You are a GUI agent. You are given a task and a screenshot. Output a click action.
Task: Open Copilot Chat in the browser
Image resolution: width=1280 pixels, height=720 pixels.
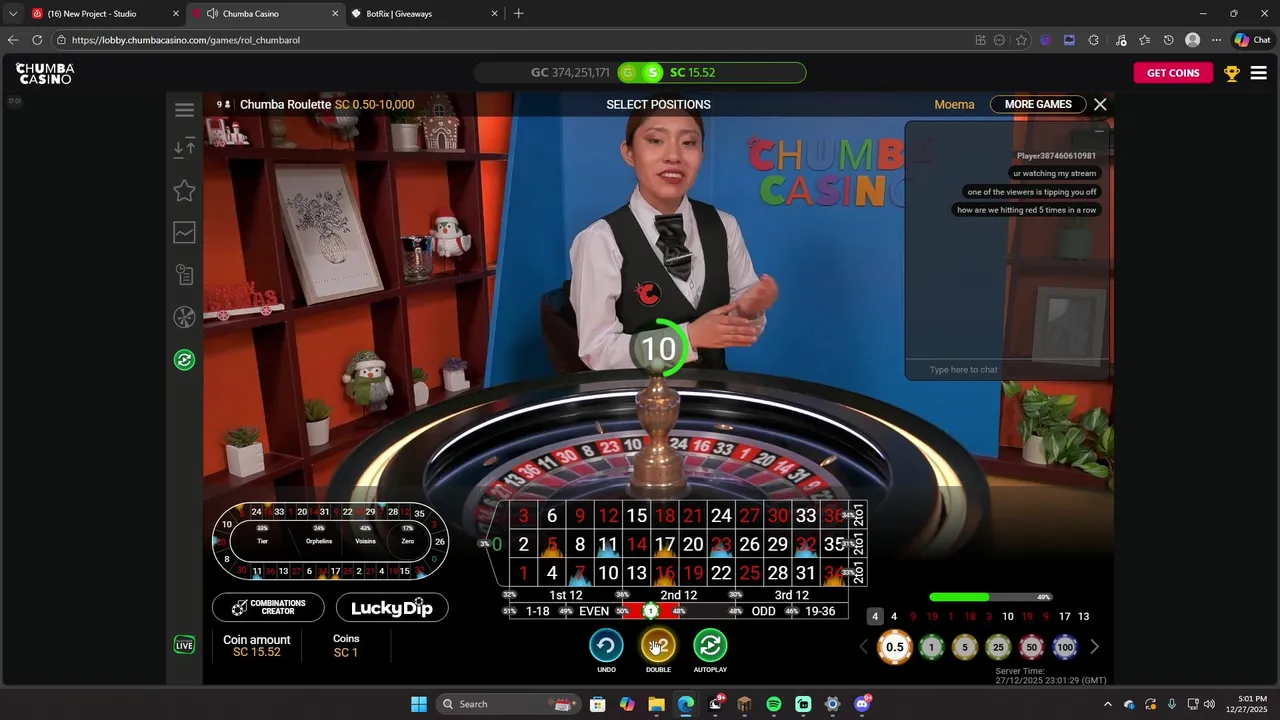coord(1252,40)
